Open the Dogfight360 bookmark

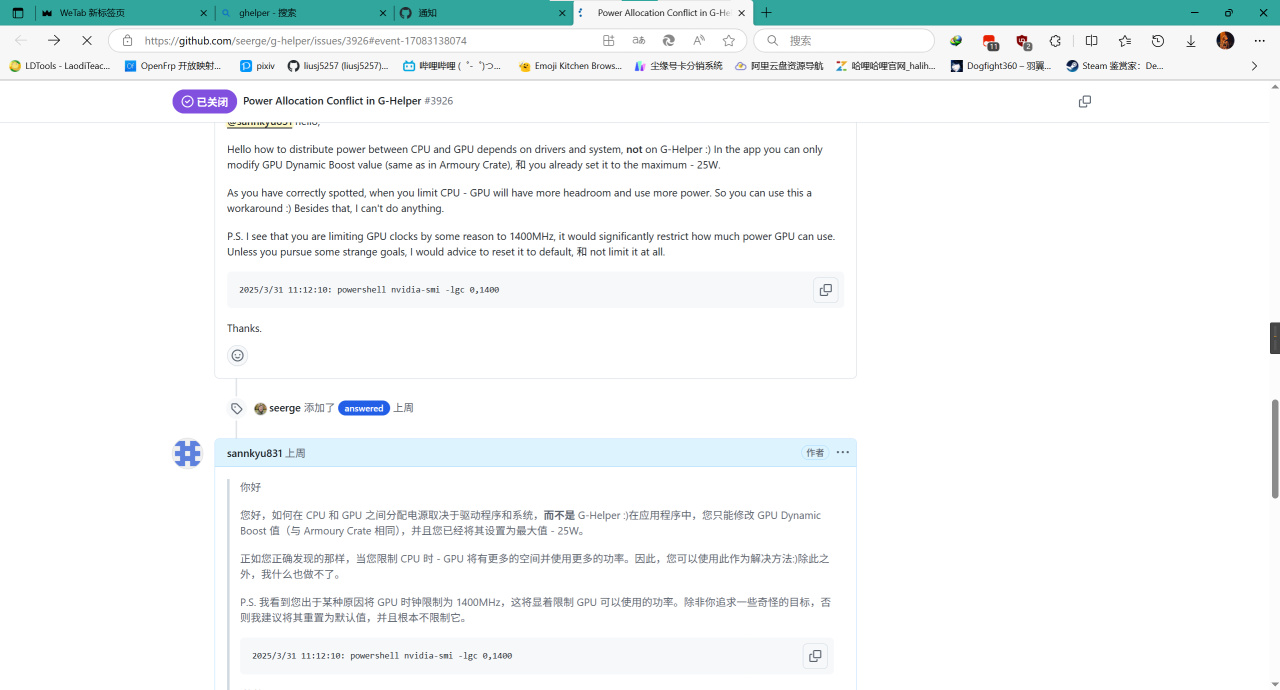[1001, 66]
